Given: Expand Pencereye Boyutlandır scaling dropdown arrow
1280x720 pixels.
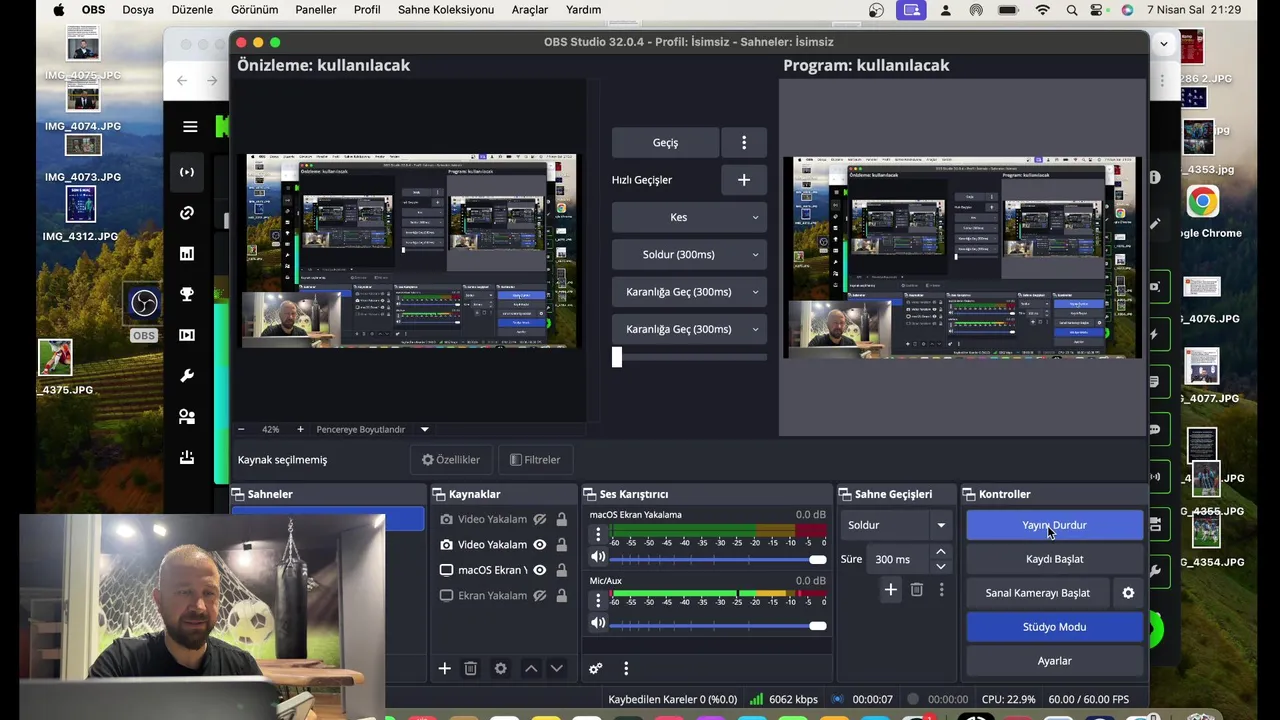Looking at the screenshot, I should [x=424, y=429].
